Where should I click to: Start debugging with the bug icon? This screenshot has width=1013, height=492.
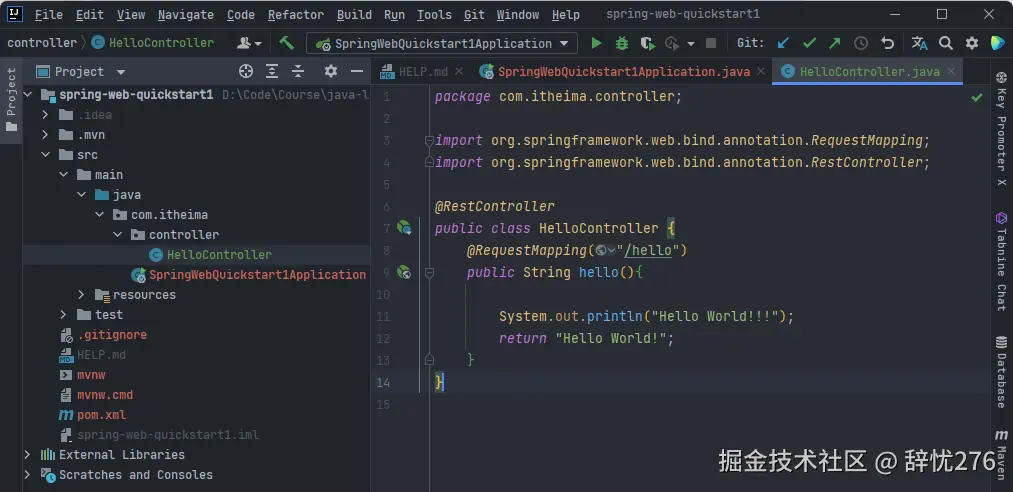click(x=621, y=43)
